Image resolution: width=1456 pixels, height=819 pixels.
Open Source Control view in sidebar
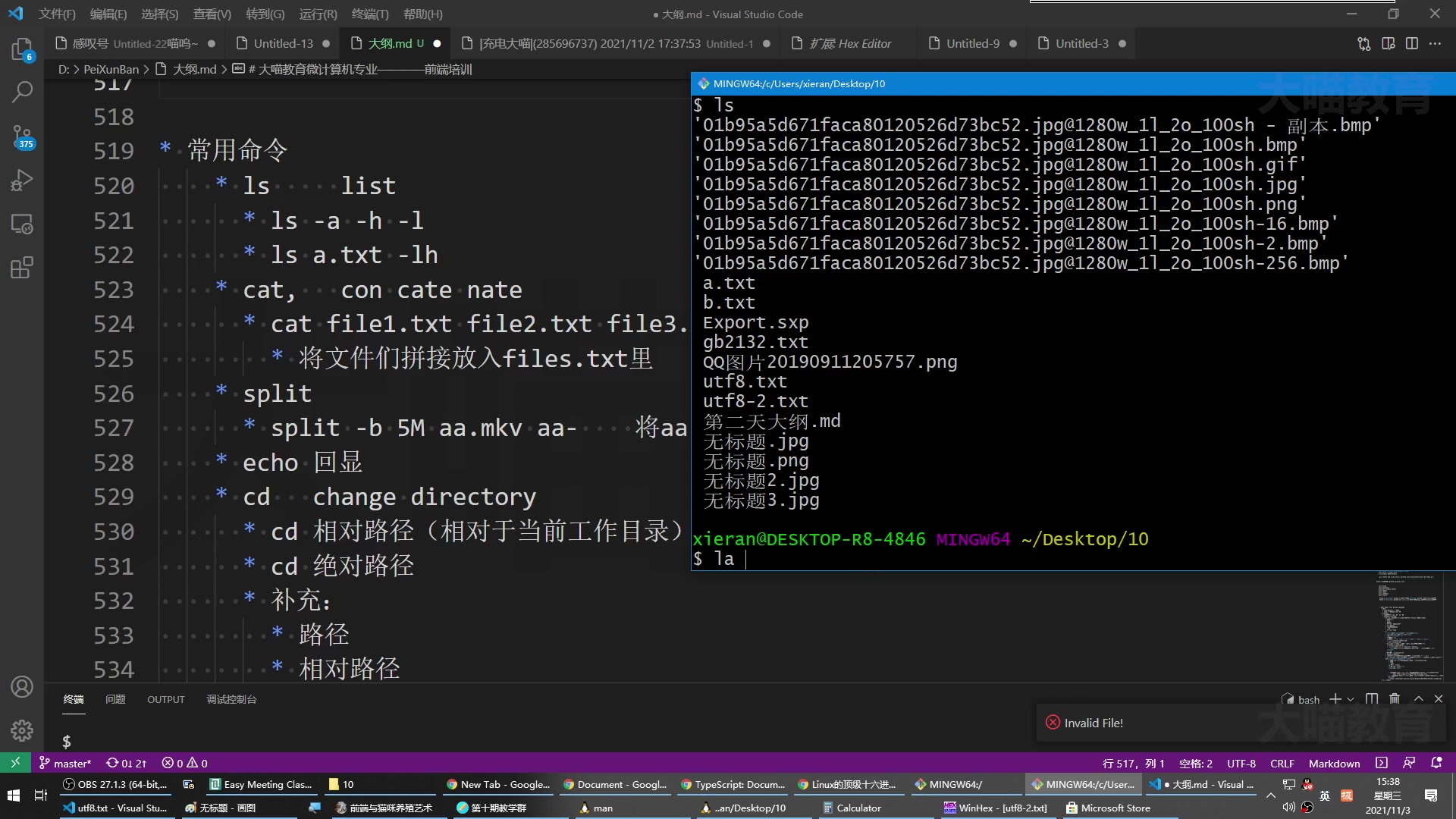(22, 136)
